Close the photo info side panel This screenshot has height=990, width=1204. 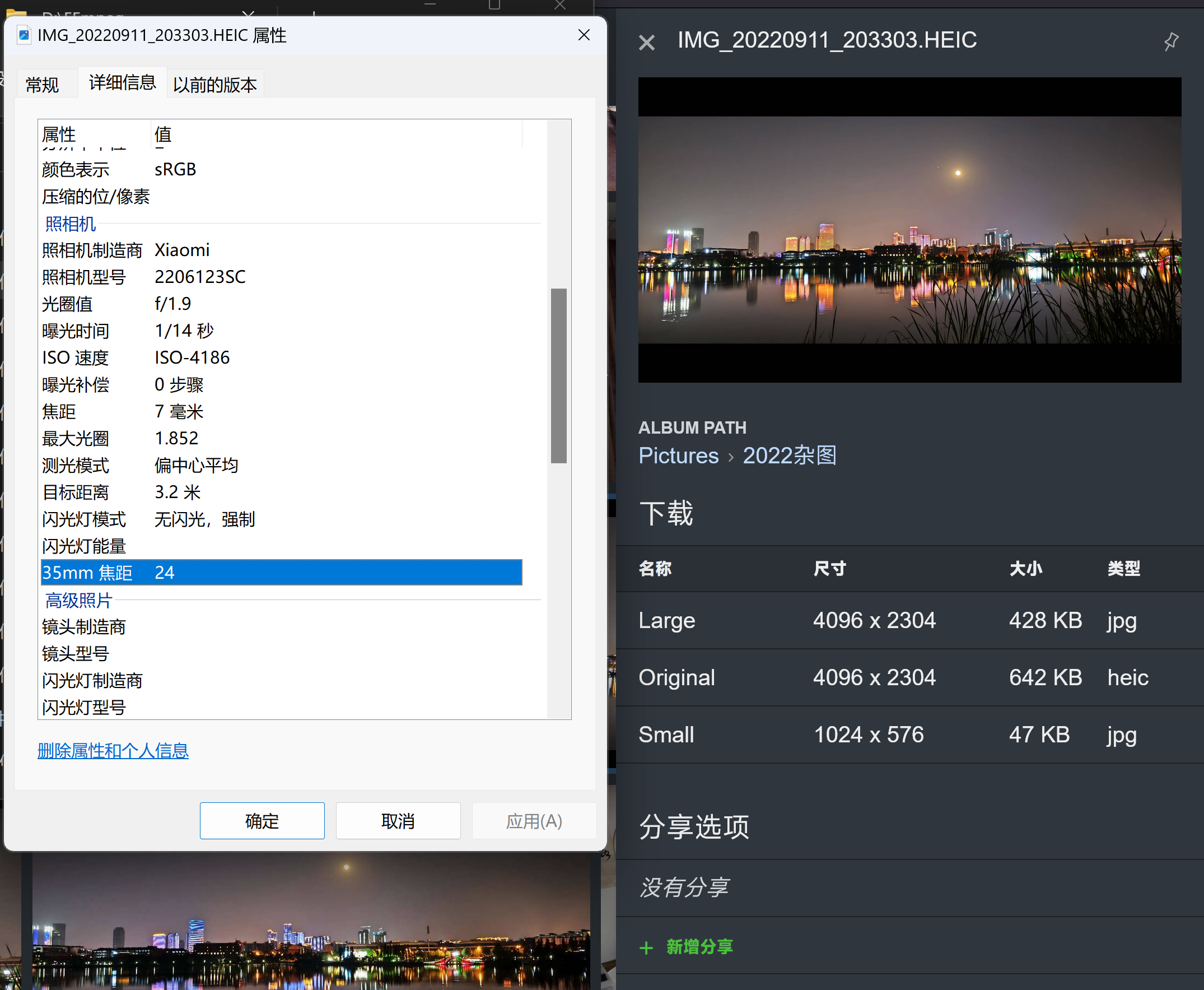pos(646,42)
